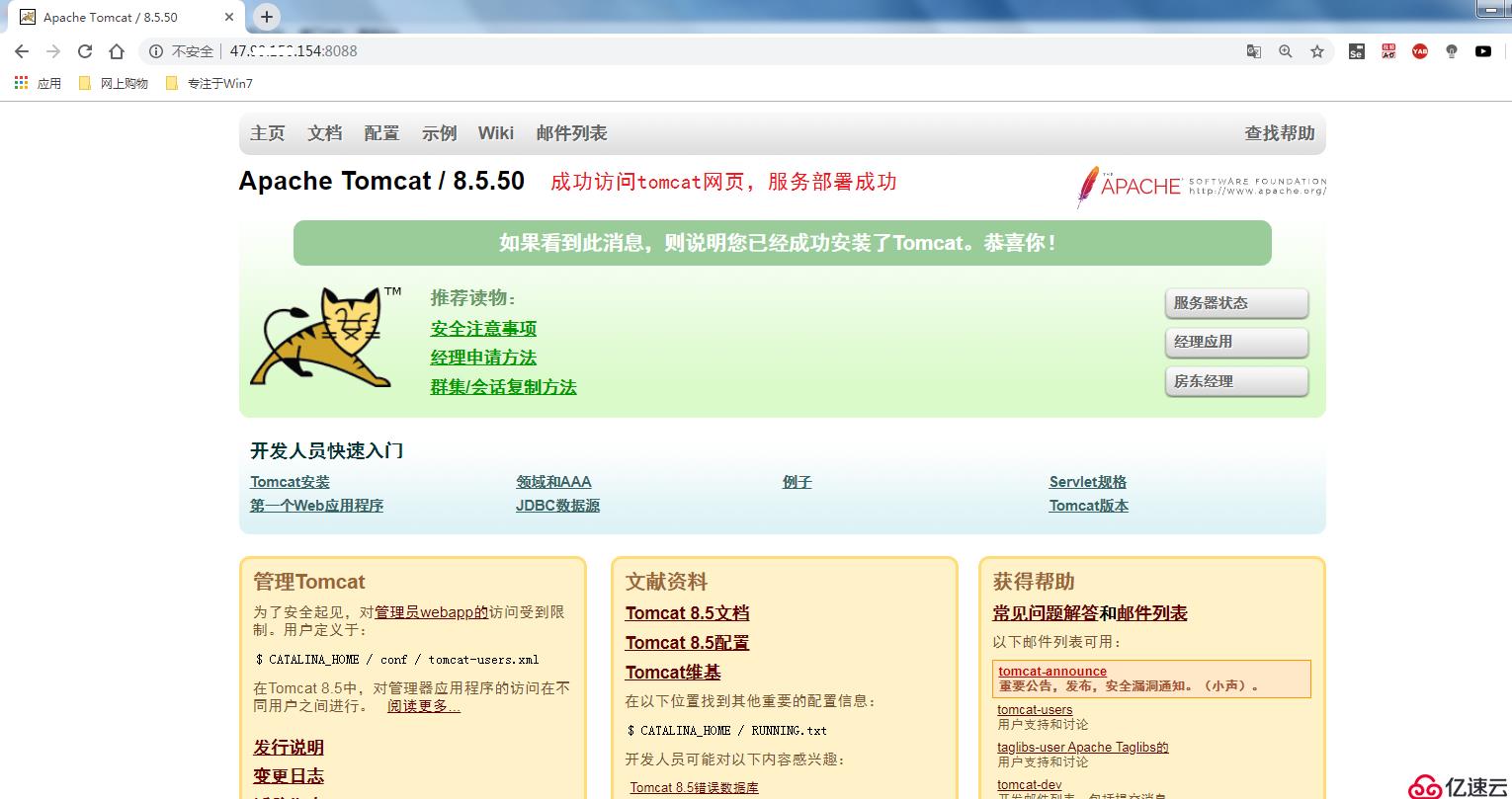Open 查找帮助 in the navigation bar
This screenshot has height=799, width=1512.
point(1280,133)
